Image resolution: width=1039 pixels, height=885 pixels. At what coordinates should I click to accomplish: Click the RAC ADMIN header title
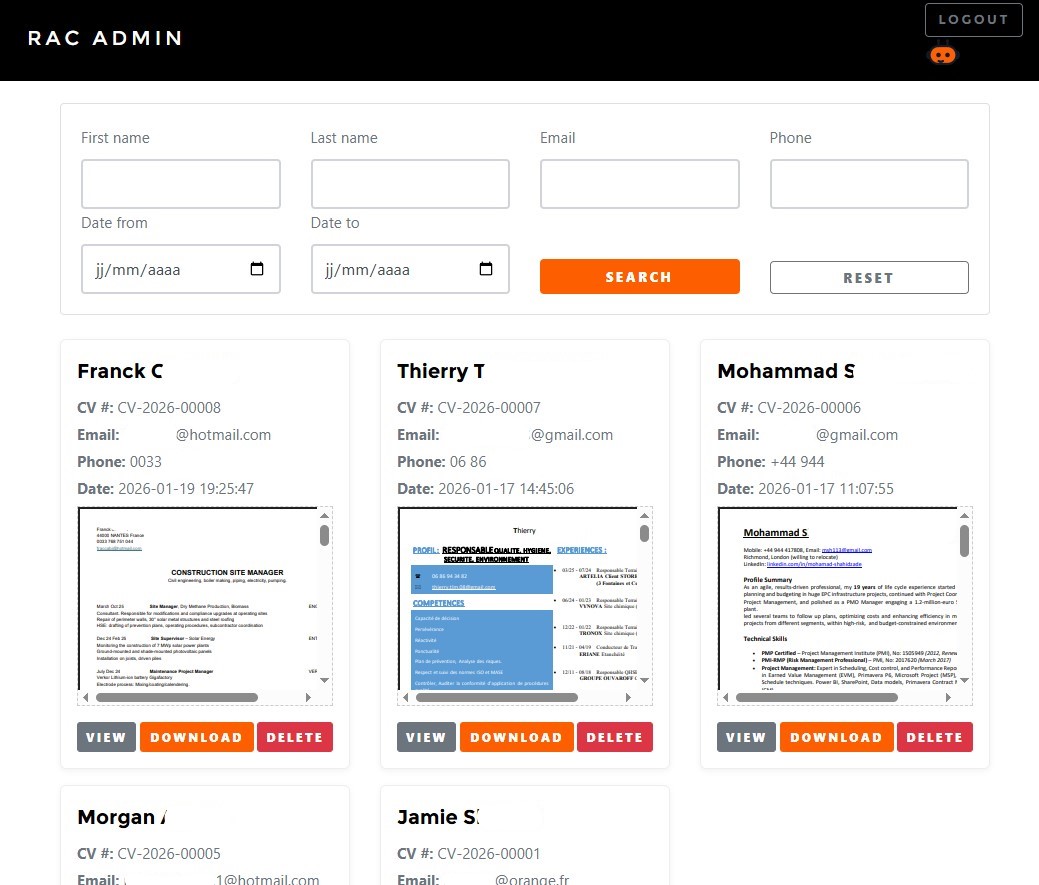[x=105, y=39]
